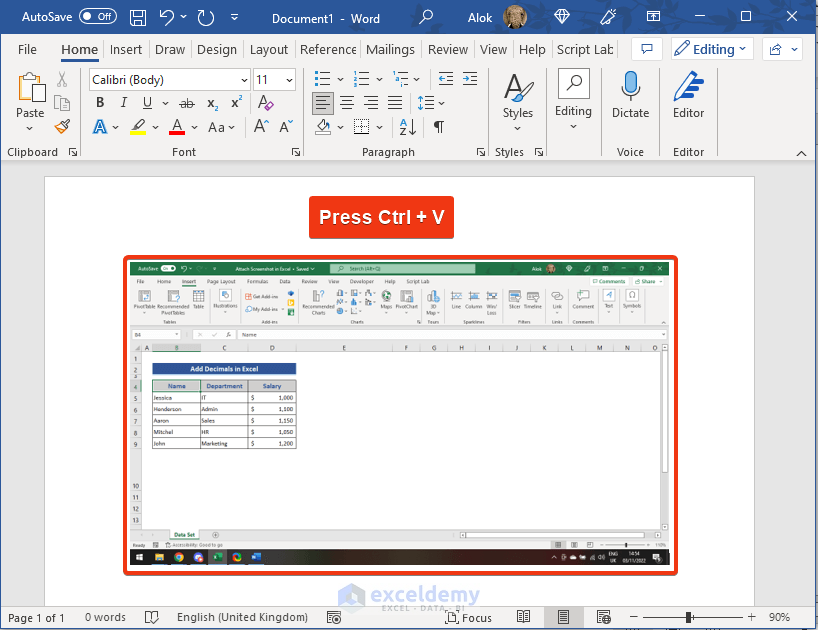The height and width of the screenshot is (630, 818).
Task: Switch to Print Layout view
Action: pyautogui.click(x=563, y=617)
